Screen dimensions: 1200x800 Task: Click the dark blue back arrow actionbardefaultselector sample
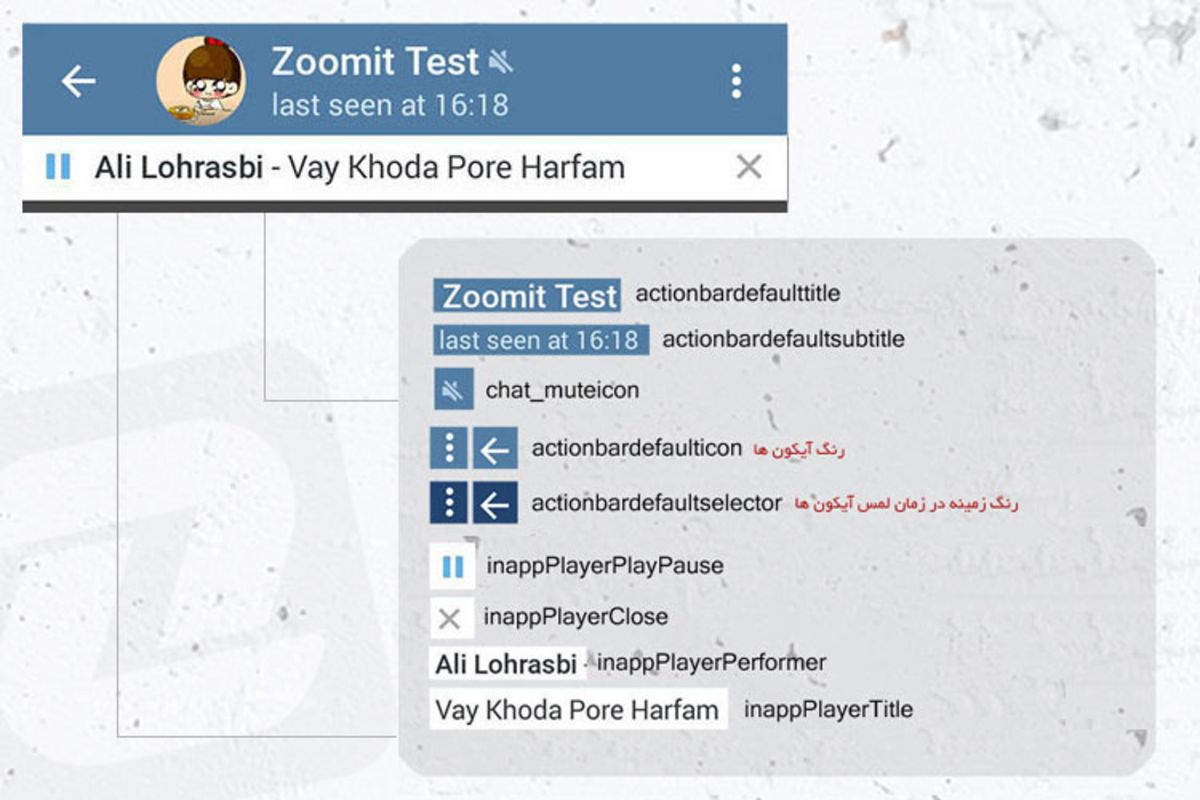[x=495, y=503]
